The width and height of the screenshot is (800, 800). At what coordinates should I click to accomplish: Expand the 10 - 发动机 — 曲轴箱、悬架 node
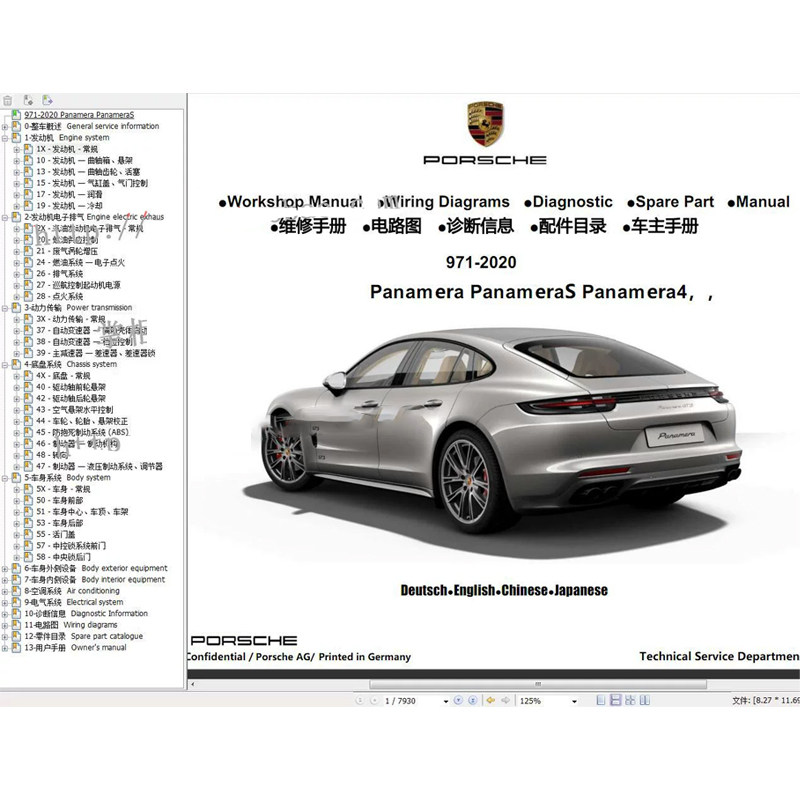(x=17, y=161)
